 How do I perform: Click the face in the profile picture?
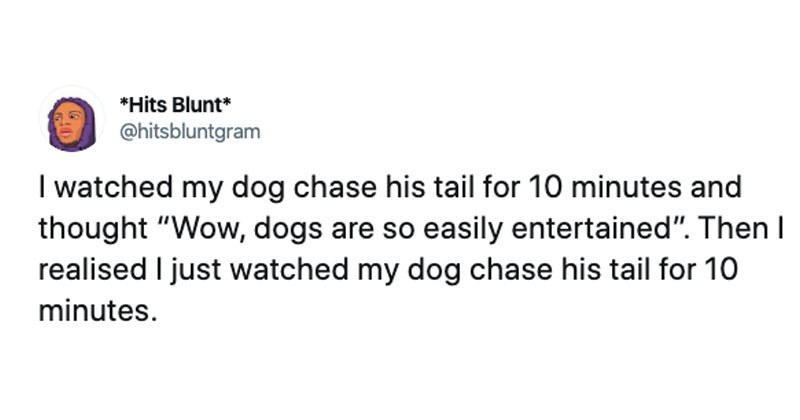[69, 124]
